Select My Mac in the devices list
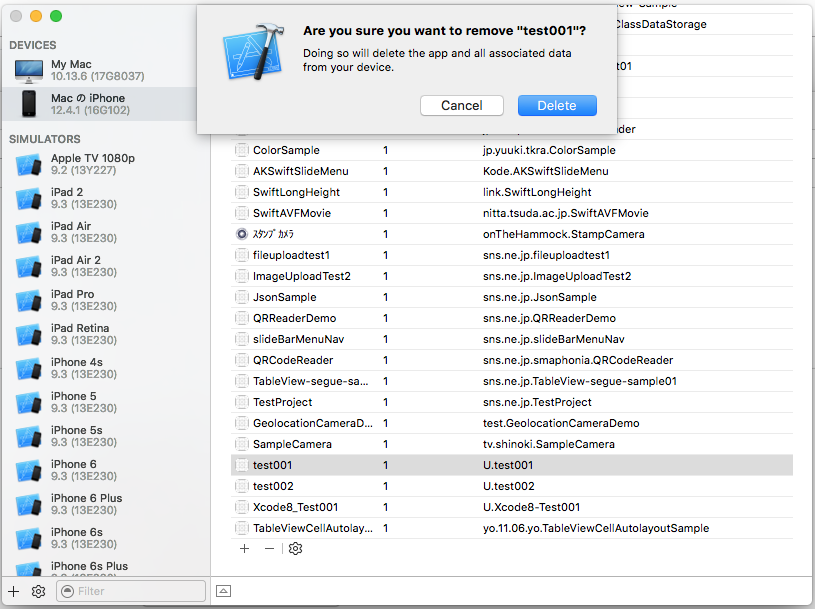This screenshot has height=609, width=815. tap(106, 70)
